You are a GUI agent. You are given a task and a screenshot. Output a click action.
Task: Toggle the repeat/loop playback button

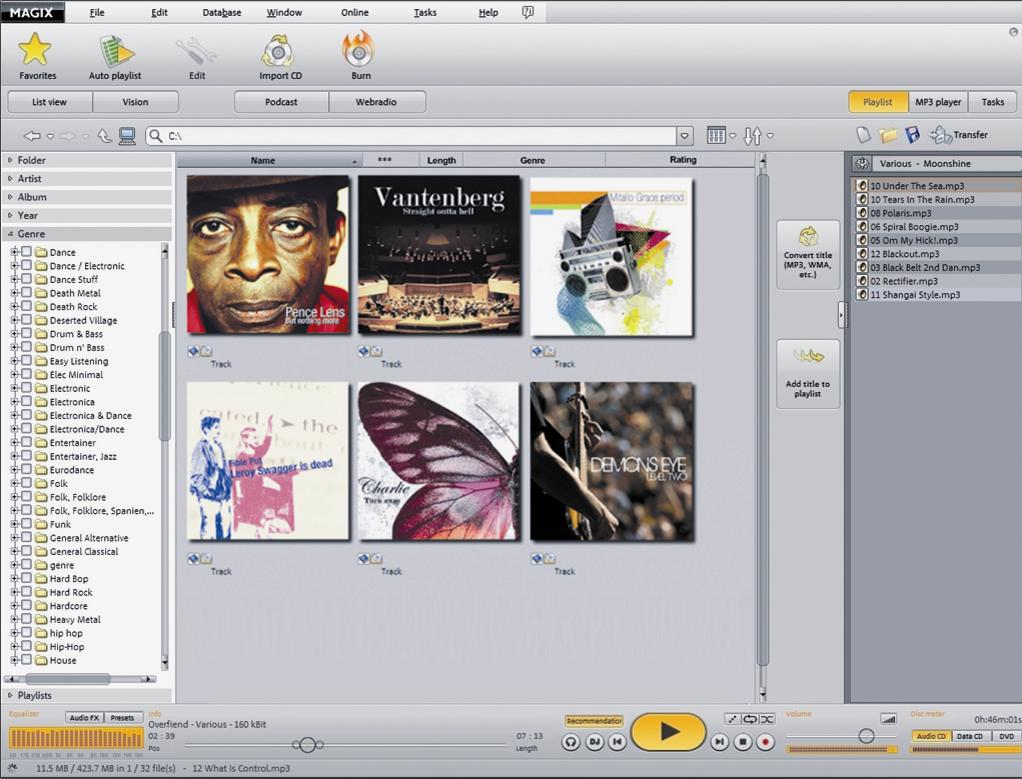749,719
